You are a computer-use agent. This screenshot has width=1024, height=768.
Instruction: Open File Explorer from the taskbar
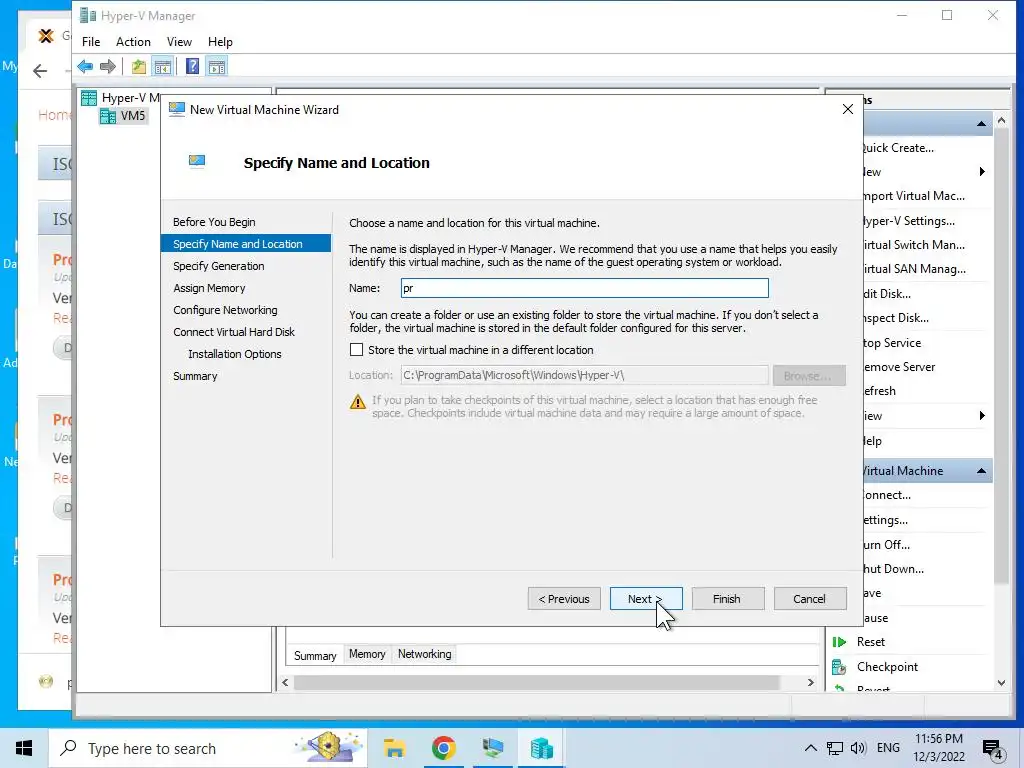[394, 748]
